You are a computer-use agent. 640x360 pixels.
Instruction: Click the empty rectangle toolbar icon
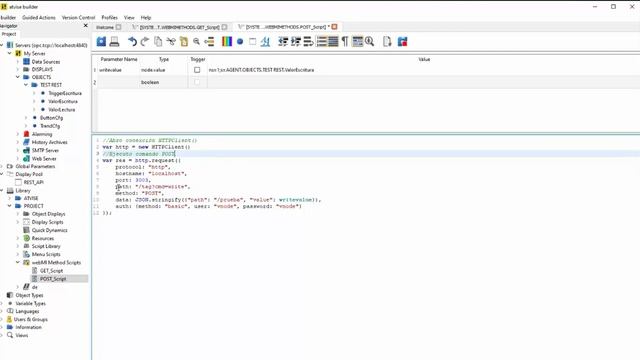(x=253, y=42)
